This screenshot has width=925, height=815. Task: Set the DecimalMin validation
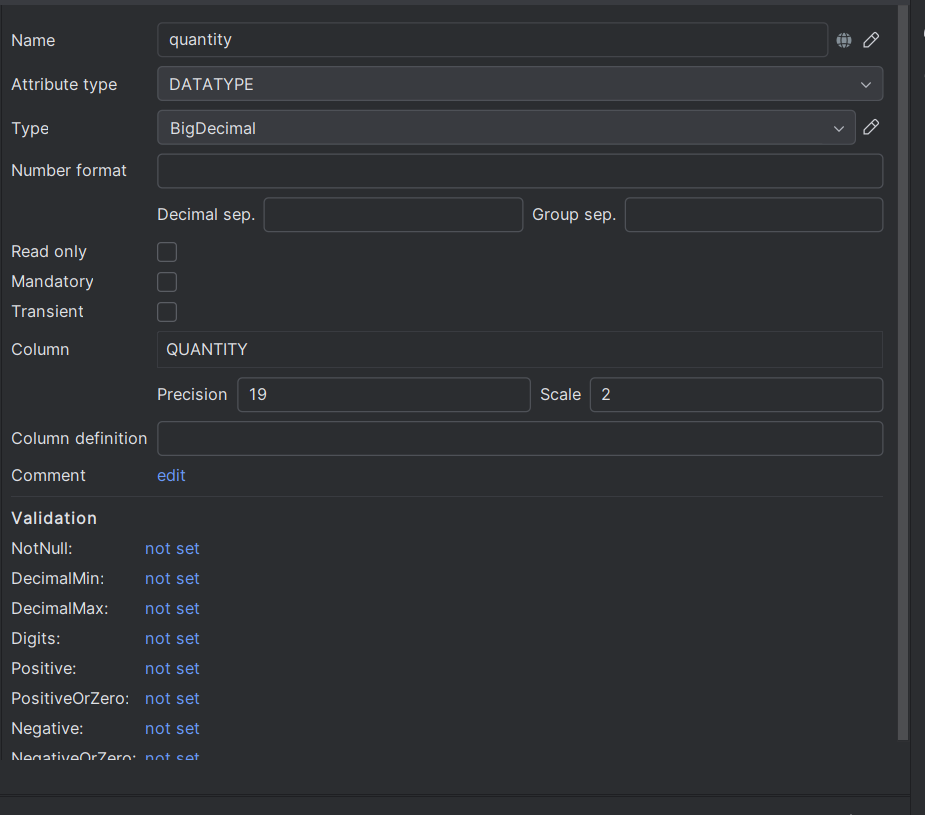pyautogui.click(x=172, y=579)
